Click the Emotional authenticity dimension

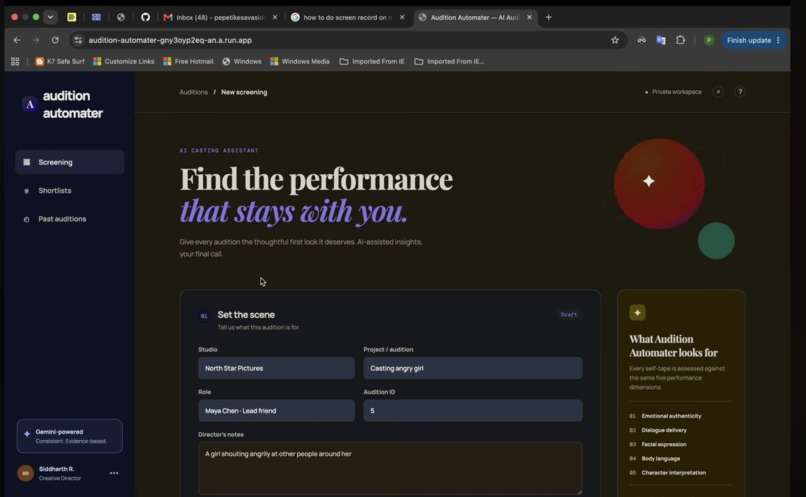tap(671, 416)
